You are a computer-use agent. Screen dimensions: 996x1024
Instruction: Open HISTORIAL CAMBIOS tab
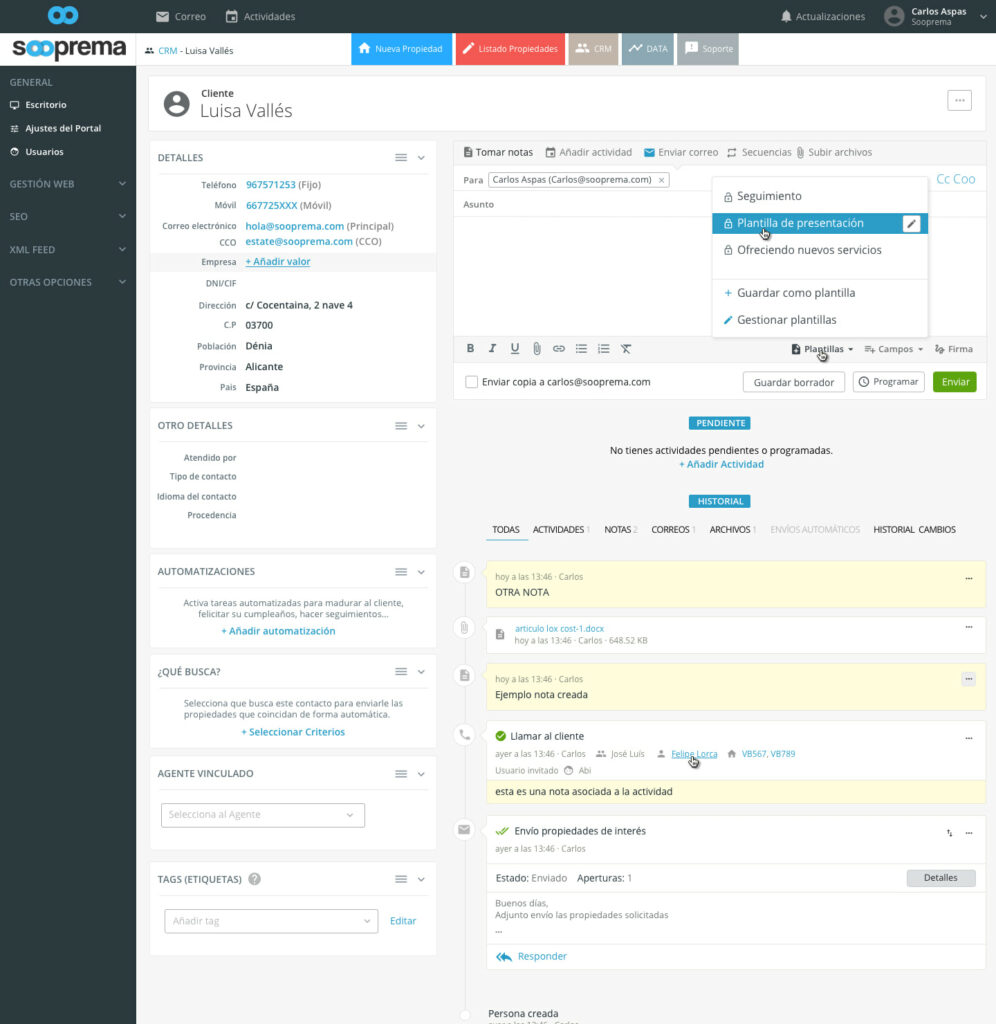click(x=914, y=530)
